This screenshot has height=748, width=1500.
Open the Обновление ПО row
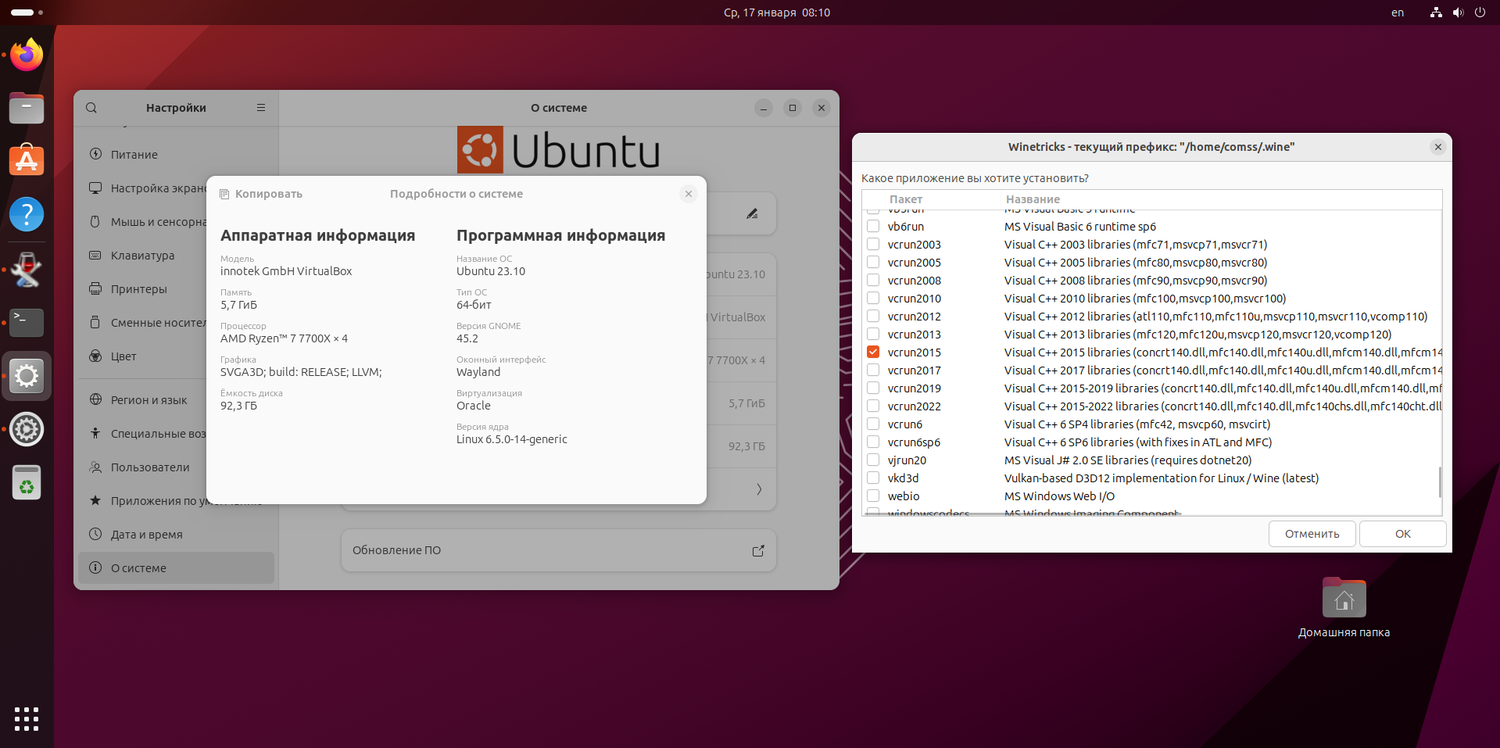pos(559,550)
